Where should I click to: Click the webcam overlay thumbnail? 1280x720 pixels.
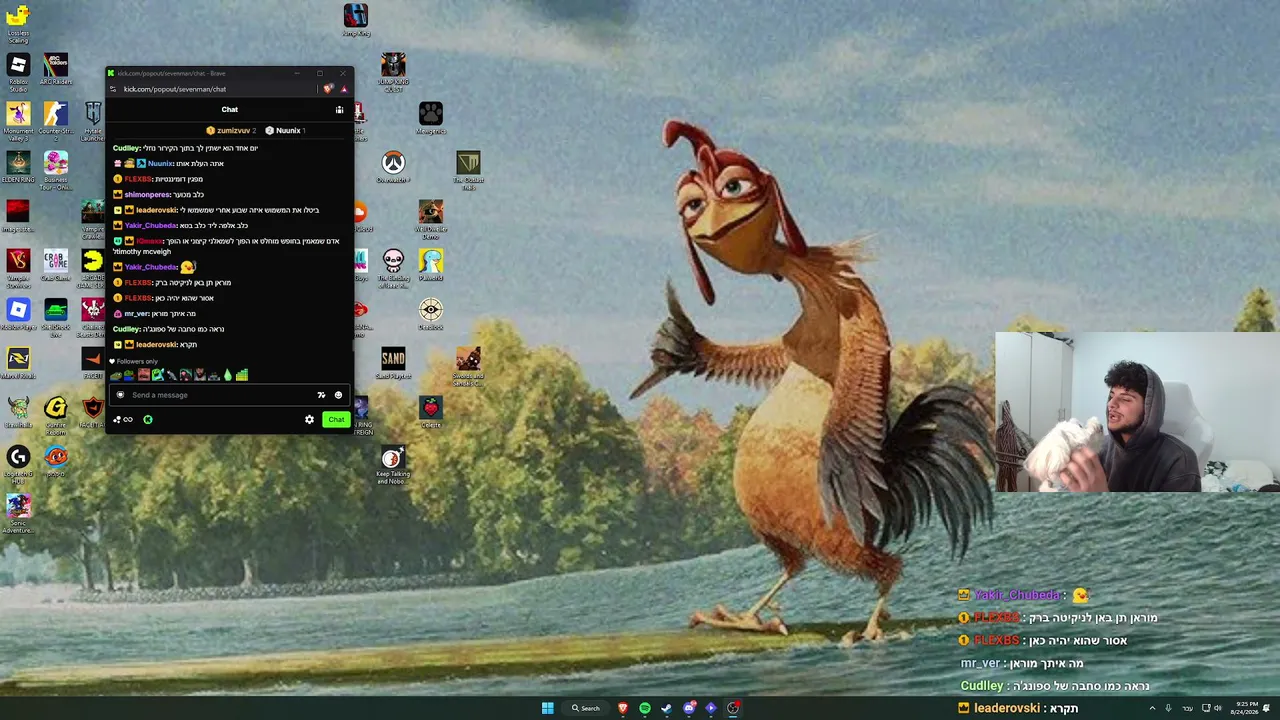pyautogui.click(x=1137, y=411)
